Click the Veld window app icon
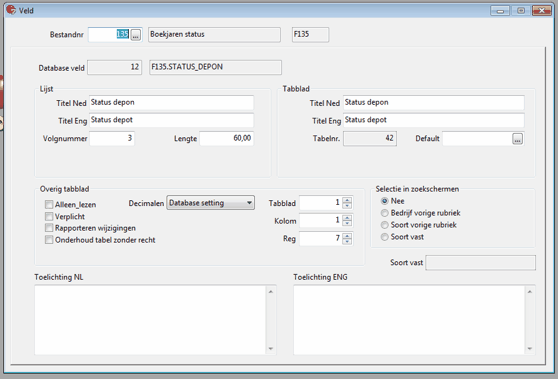Image resolution: width=558 pixels, height=379 pixels. pyautogui.click(x=11, y=10)
